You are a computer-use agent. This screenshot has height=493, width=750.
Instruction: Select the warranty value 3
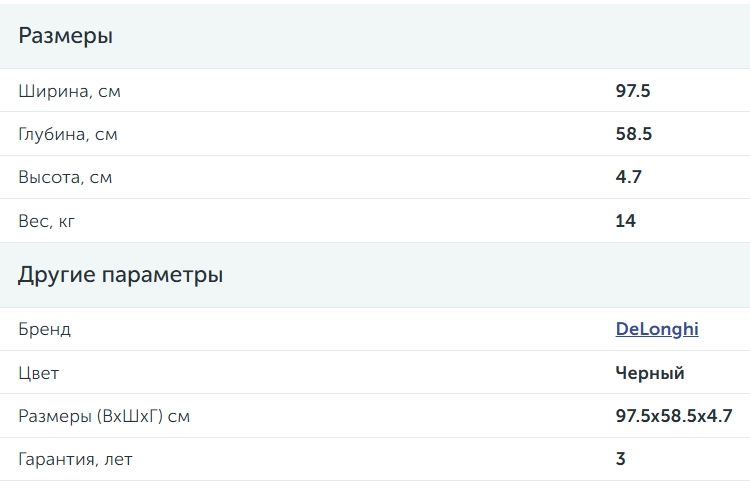tap(620, 459)
